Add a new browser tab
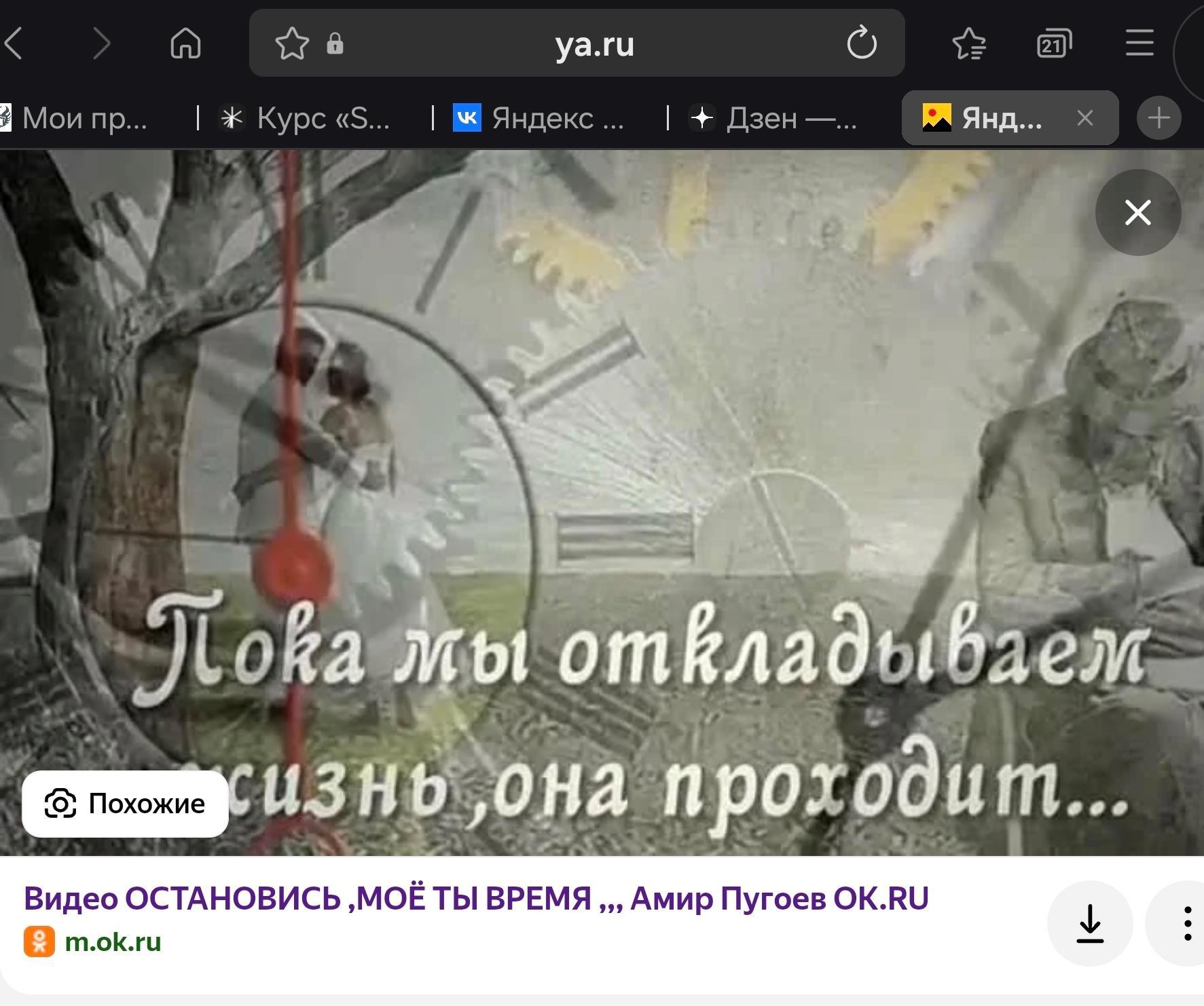This screenshot has width=1204, height=1006. 1159,118
